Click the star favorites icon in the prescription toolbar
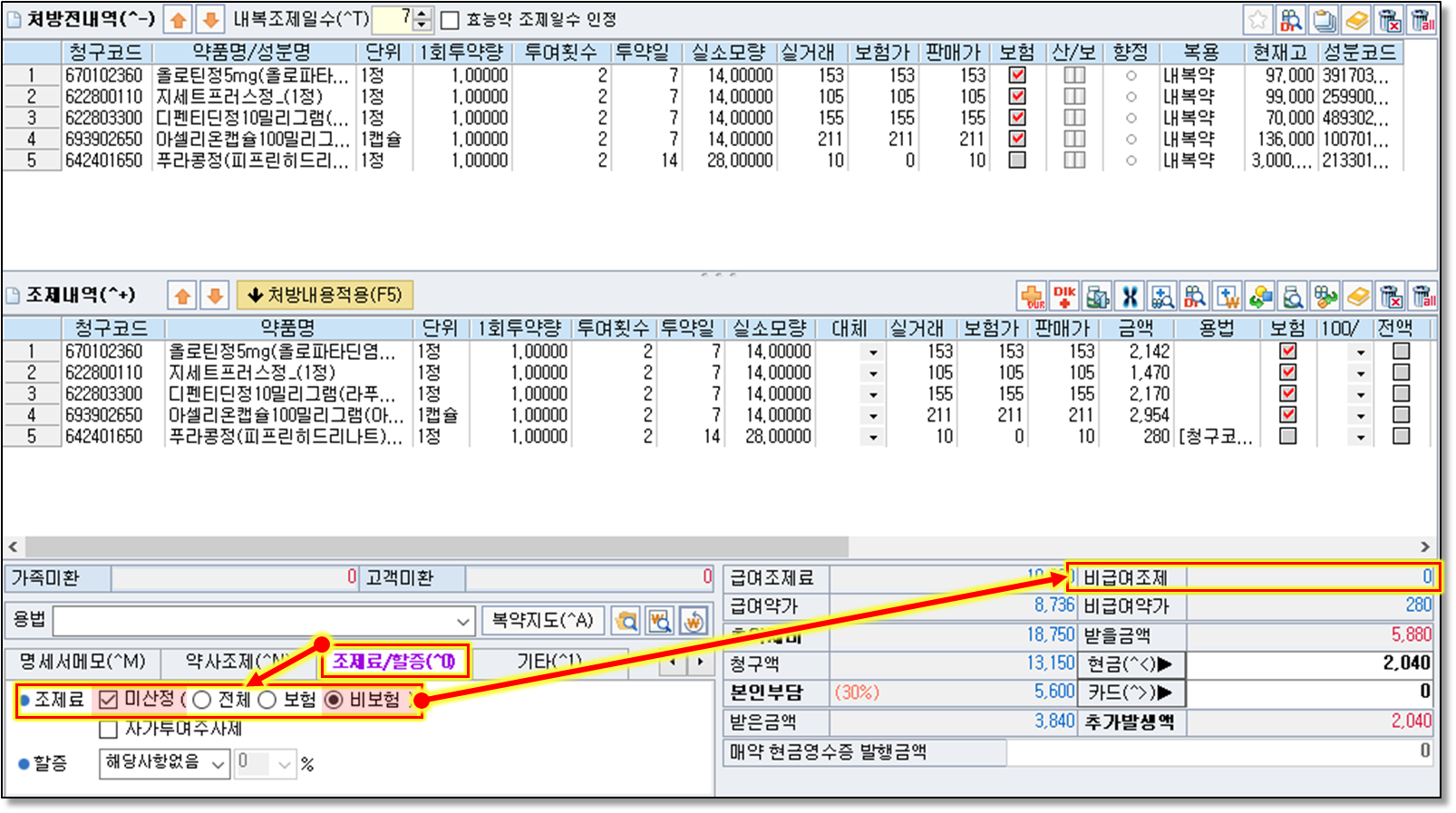The image size is (1456, 813). [1257, 19]
